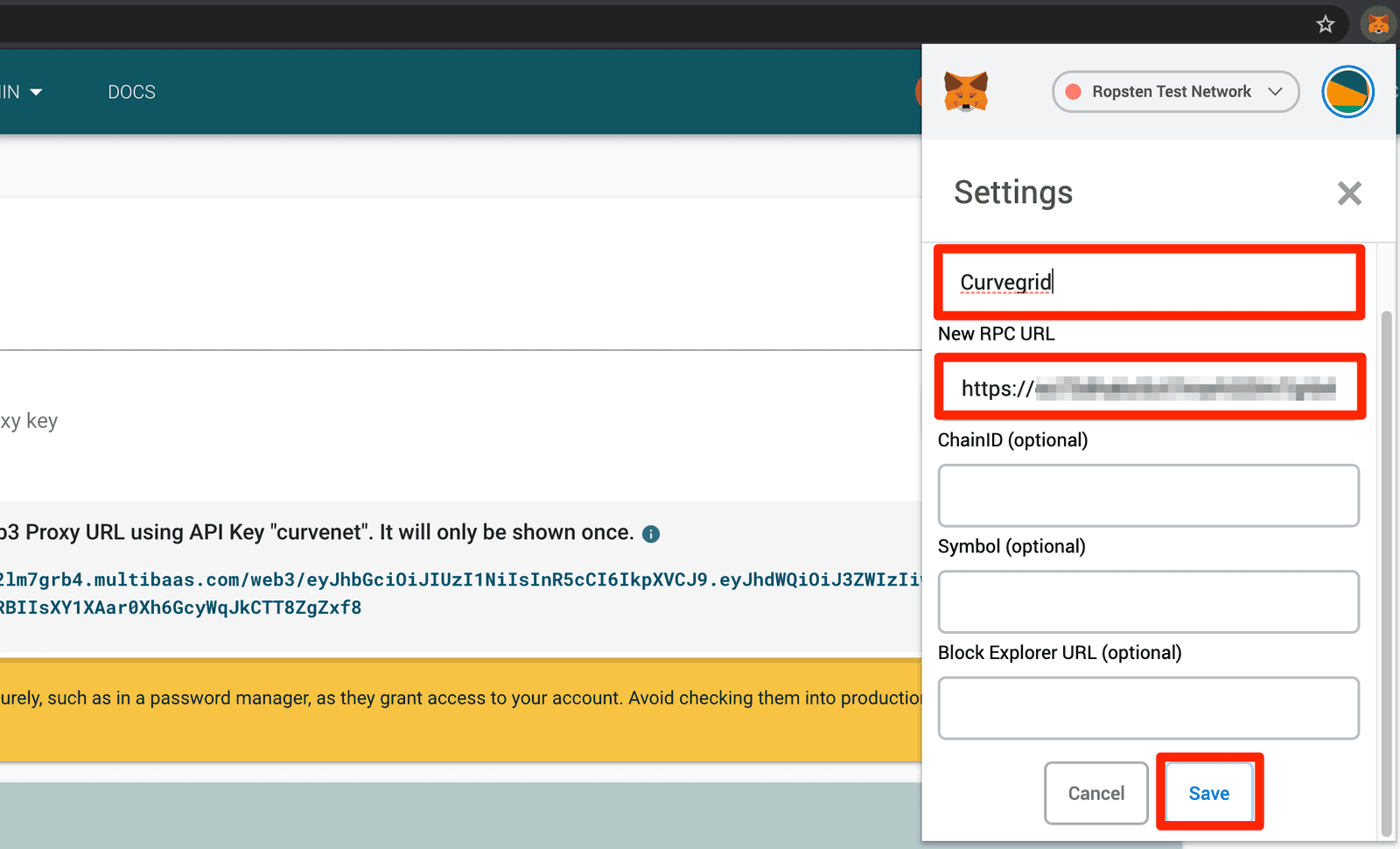Image resolution: width=1400 pixels, height=849 pixels.
Task: Click the MetaMask fox logo in popup header
Action: pyautogui.click(x=966, y=91)
